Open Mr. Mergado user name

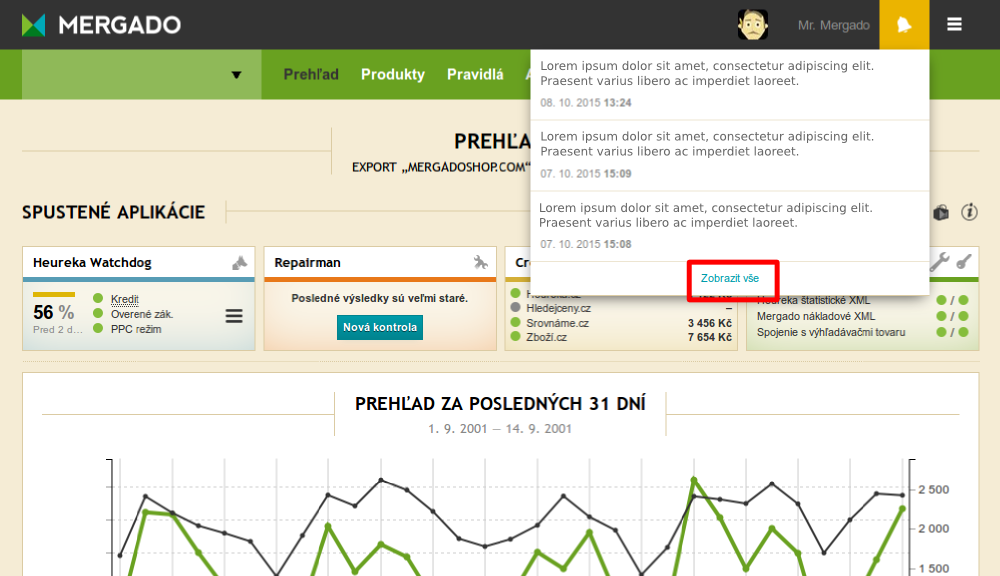[834, 25]
